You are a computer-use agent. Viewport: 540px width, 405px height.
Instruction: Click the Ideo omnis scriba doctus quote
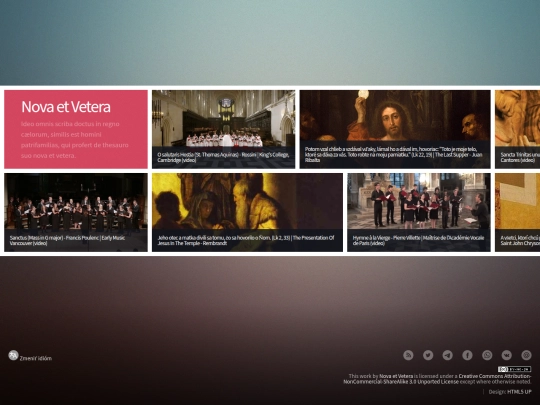pos(75,140)
